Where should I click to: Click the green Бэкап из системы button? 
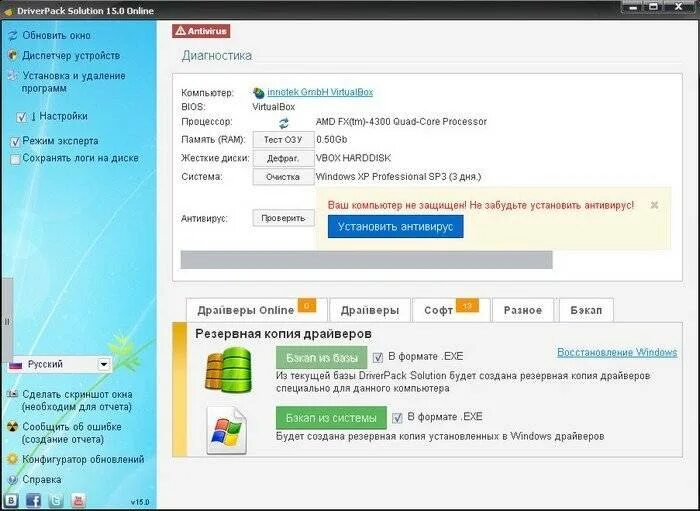pos(331,418)
